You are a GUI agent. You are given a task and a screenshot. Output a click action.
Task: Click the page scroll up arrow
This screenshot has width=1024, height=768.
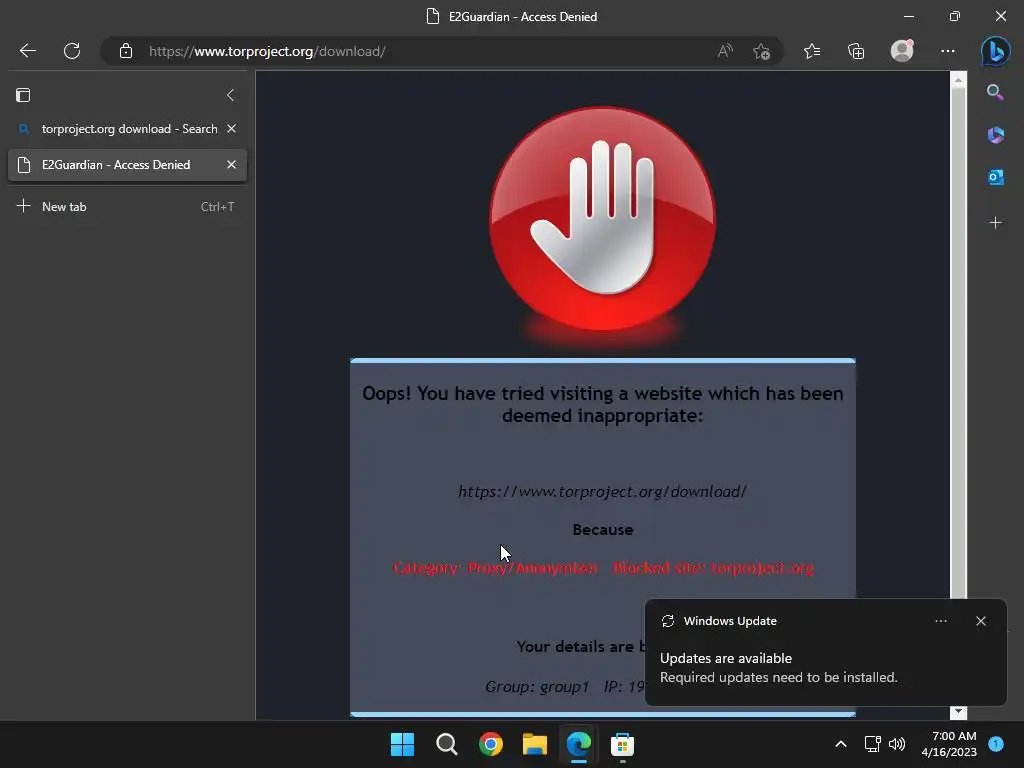958,80
